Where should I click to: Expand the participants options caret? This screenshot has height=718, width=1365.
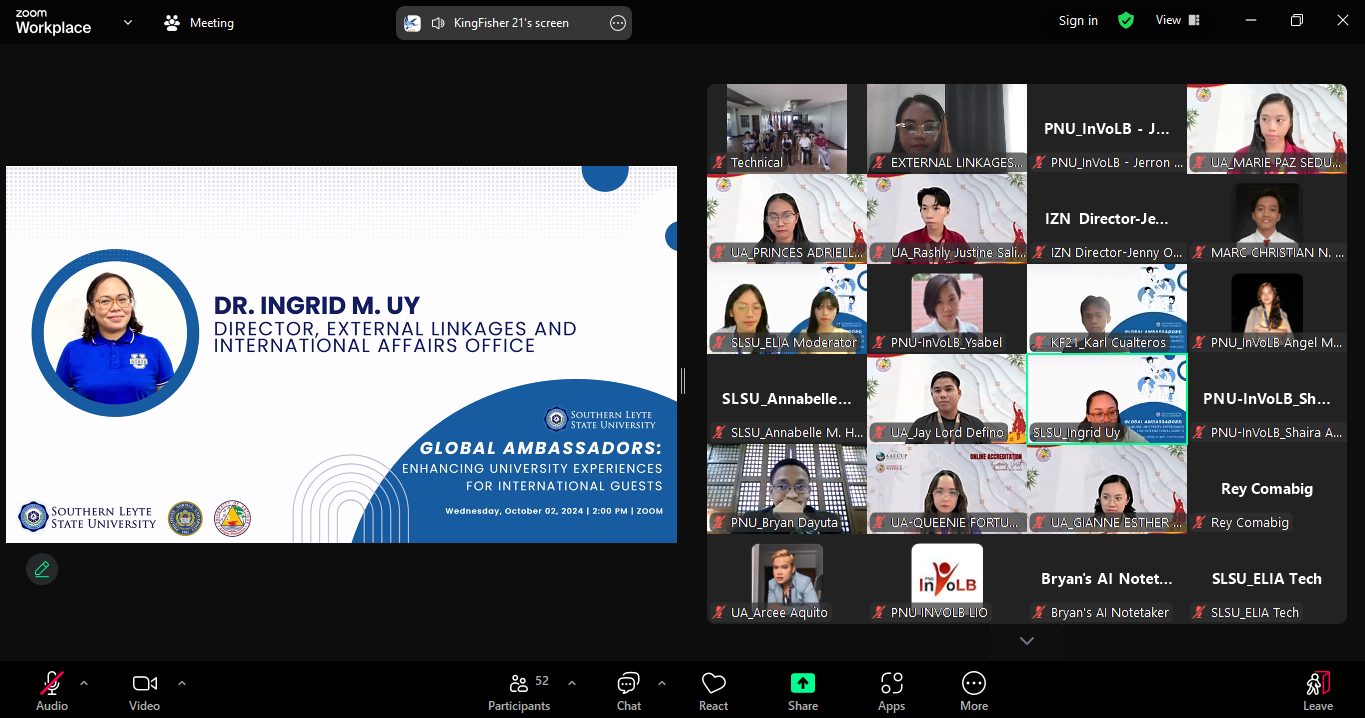coord(572,683)
